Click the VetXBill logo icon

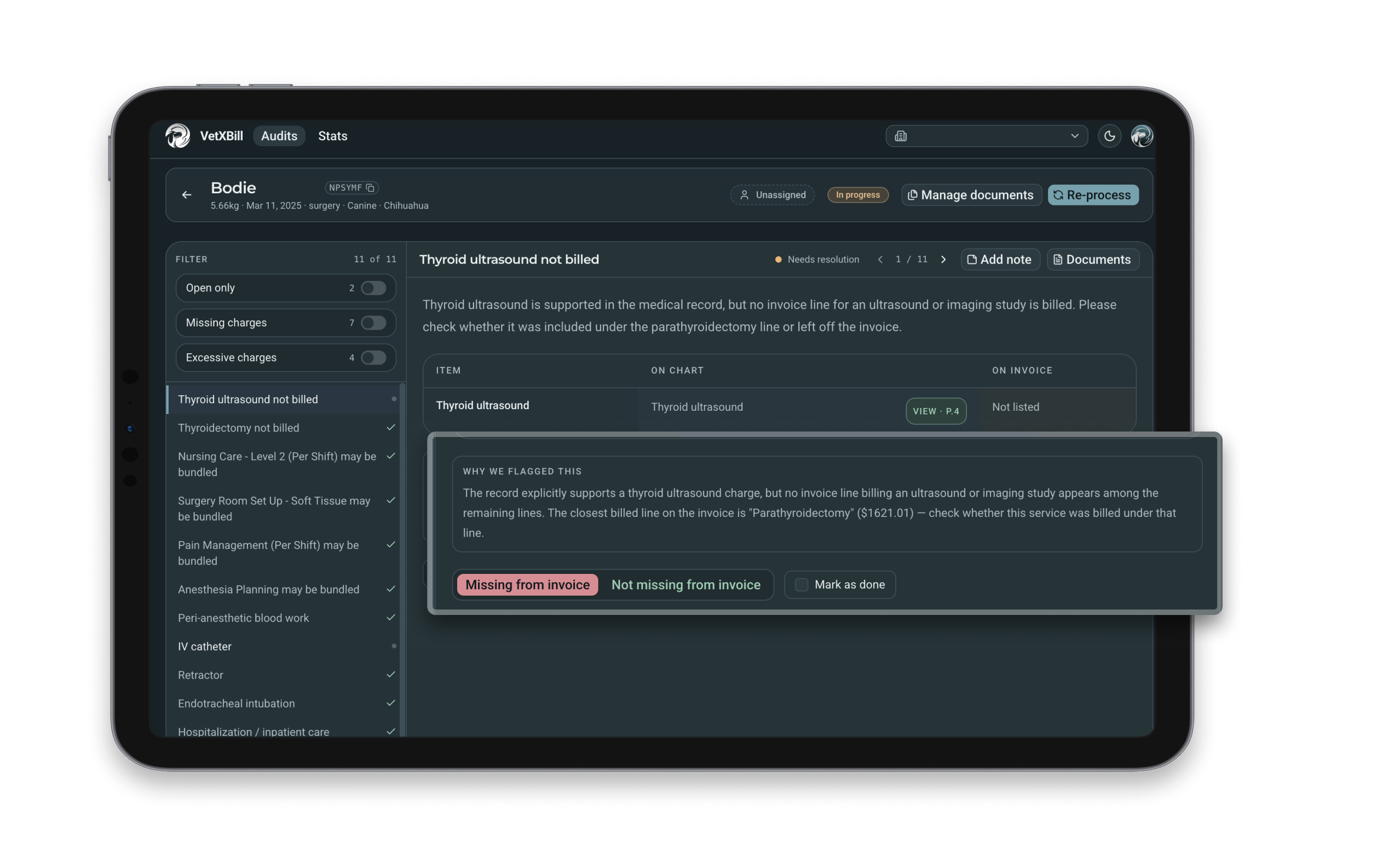(x=178, y=136)
